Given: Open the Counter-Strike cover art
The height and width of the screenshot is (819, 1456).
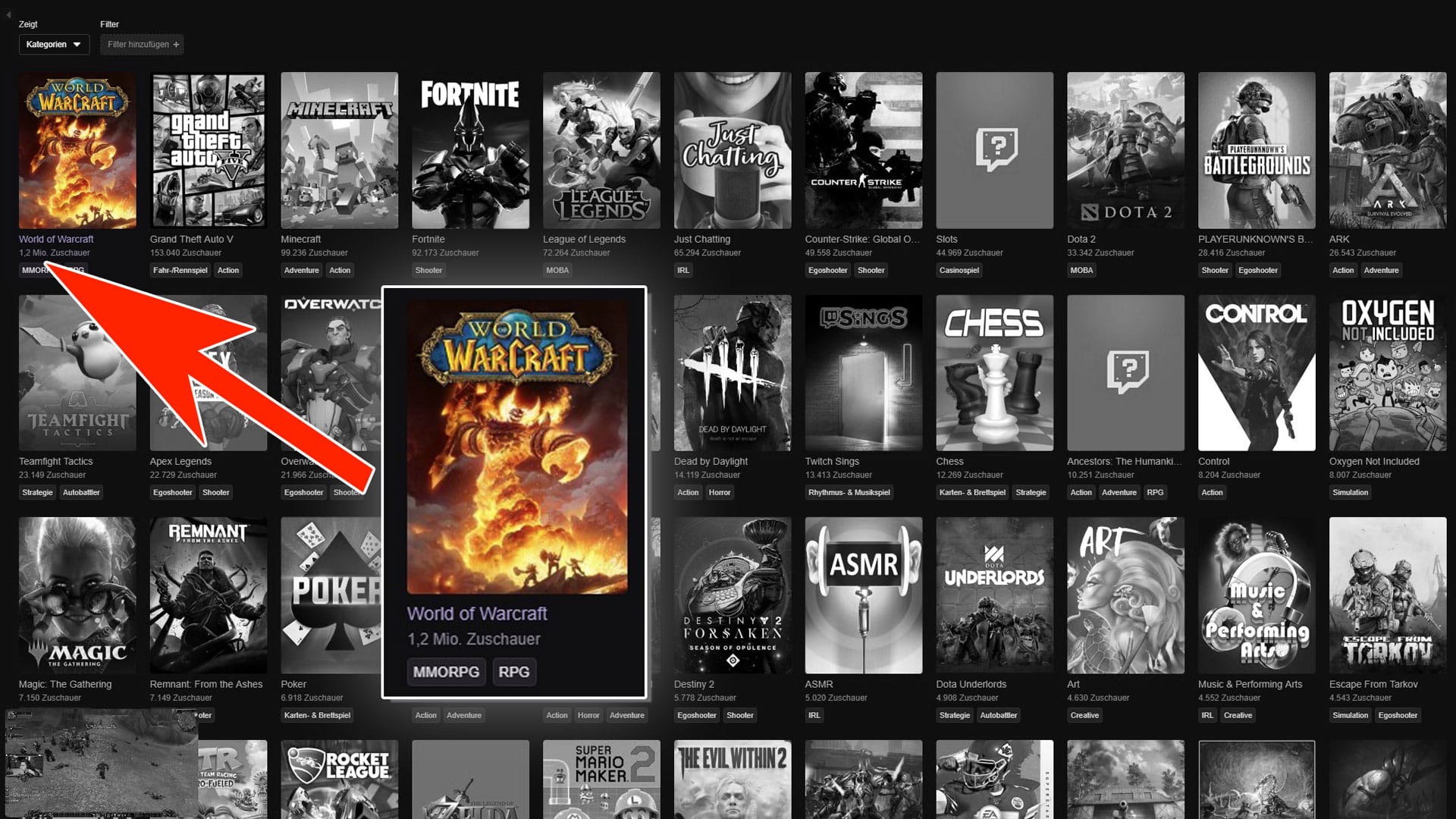Looking at the screenshot, I should [x=864, y=150].
